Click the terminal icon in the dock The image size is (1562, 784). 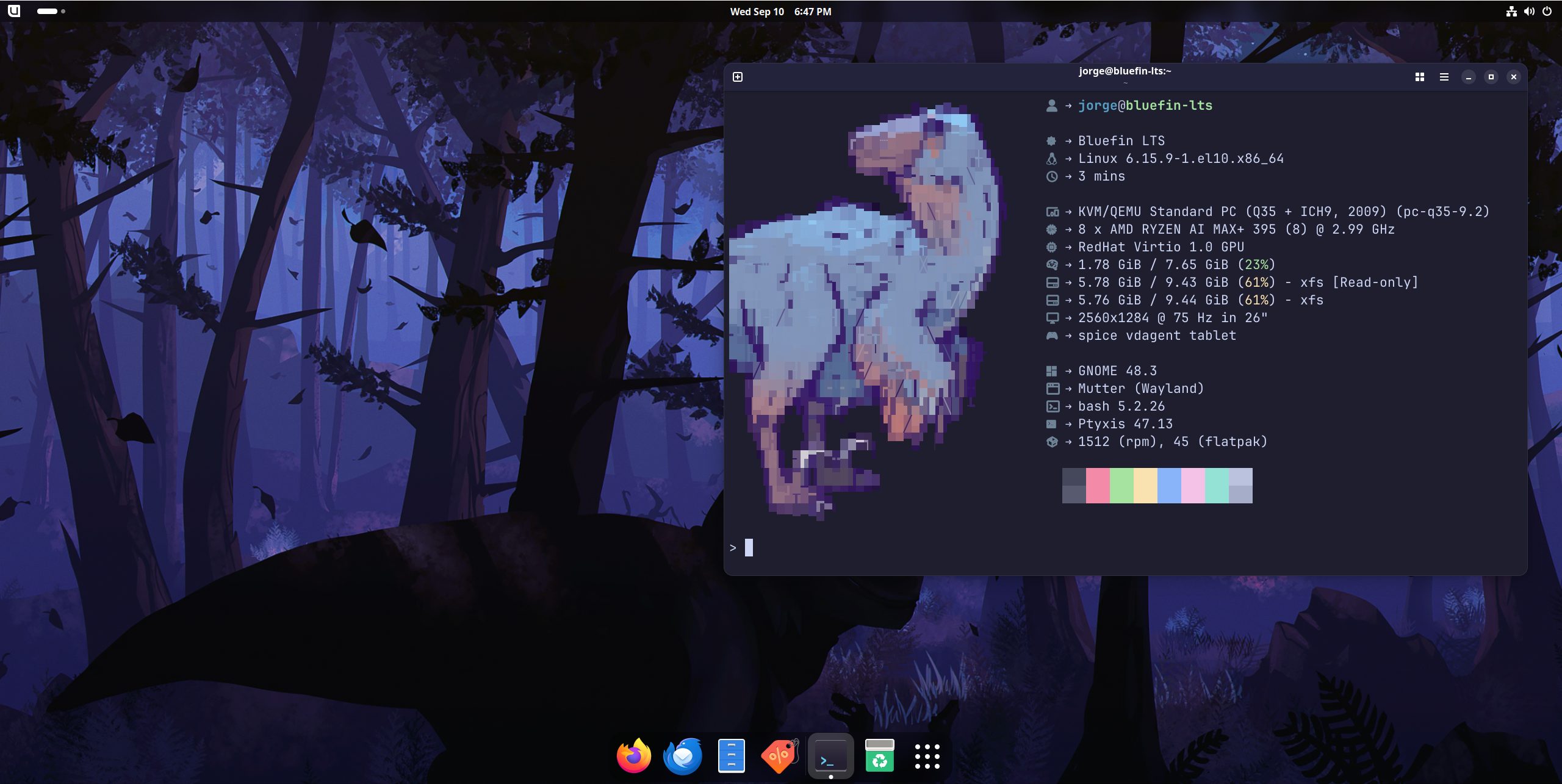click(x=830, y=757)
